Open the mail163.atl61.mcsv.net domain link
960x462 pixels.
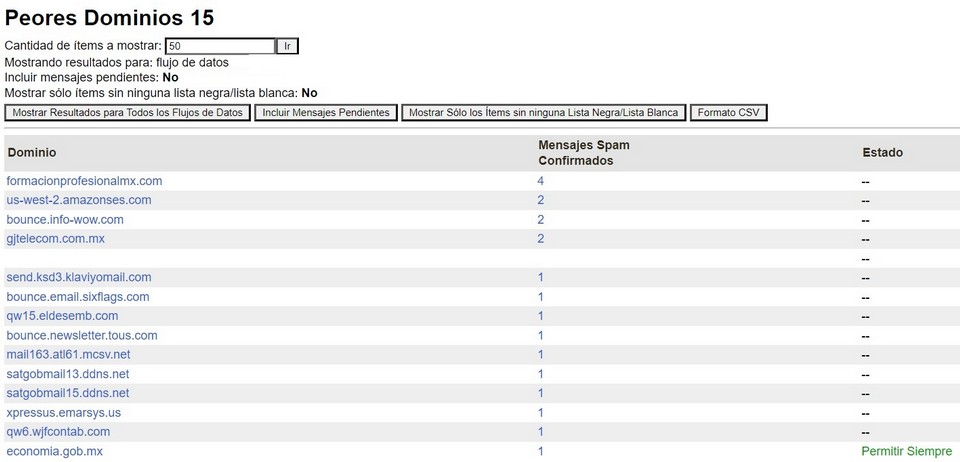[68, 355]
